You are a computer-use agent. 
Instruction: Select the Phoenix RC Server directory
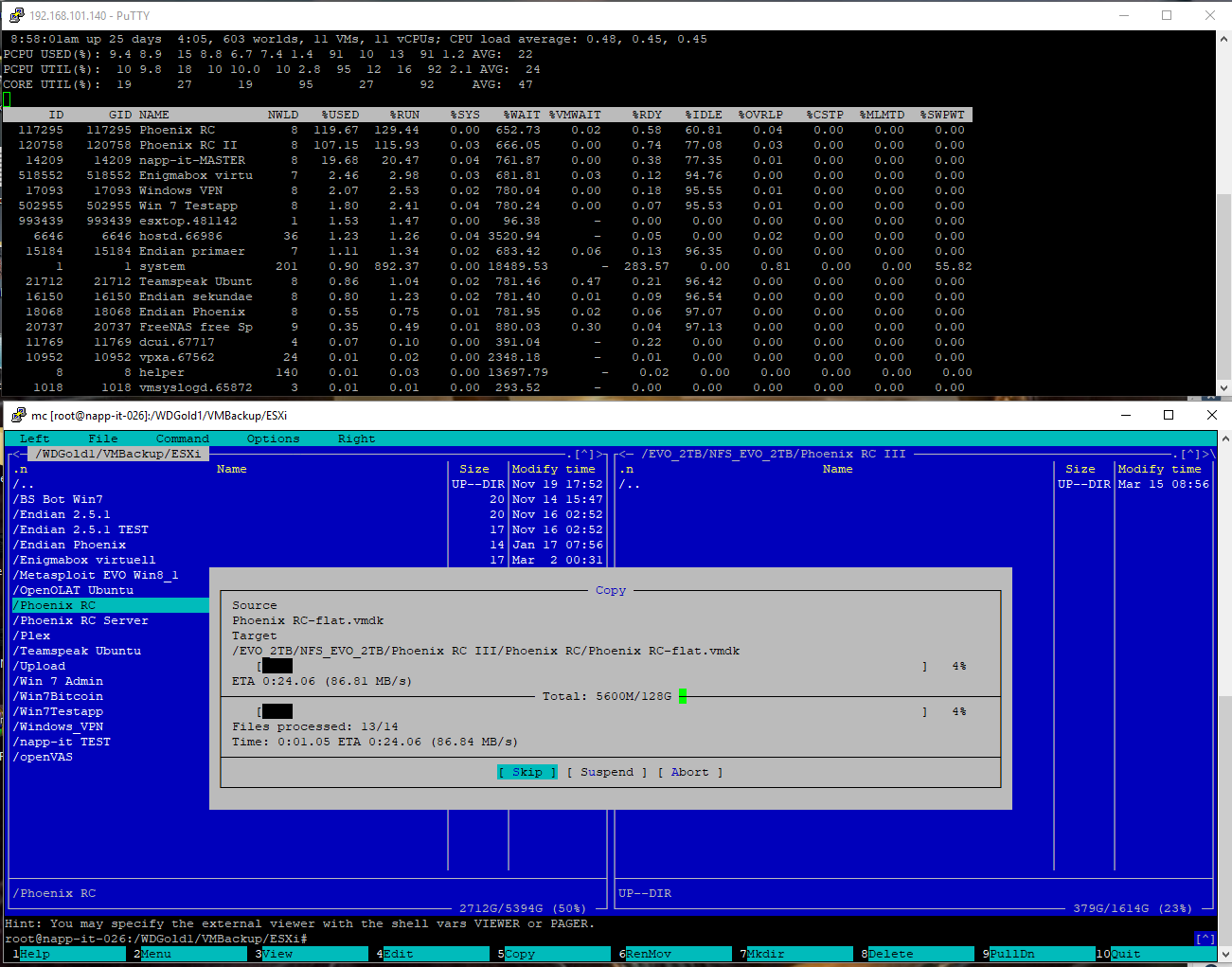[x=83, y=620]
